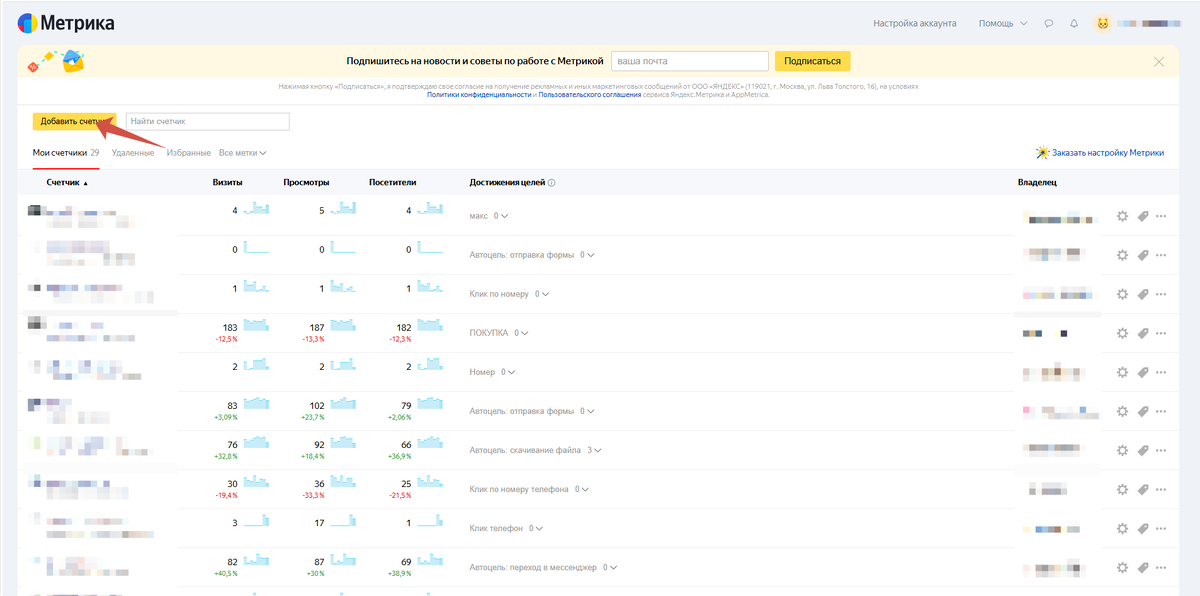This screenshot has height=596, width=1200.
Task: Open the notifications bell icon
Action: (1074, 23)
